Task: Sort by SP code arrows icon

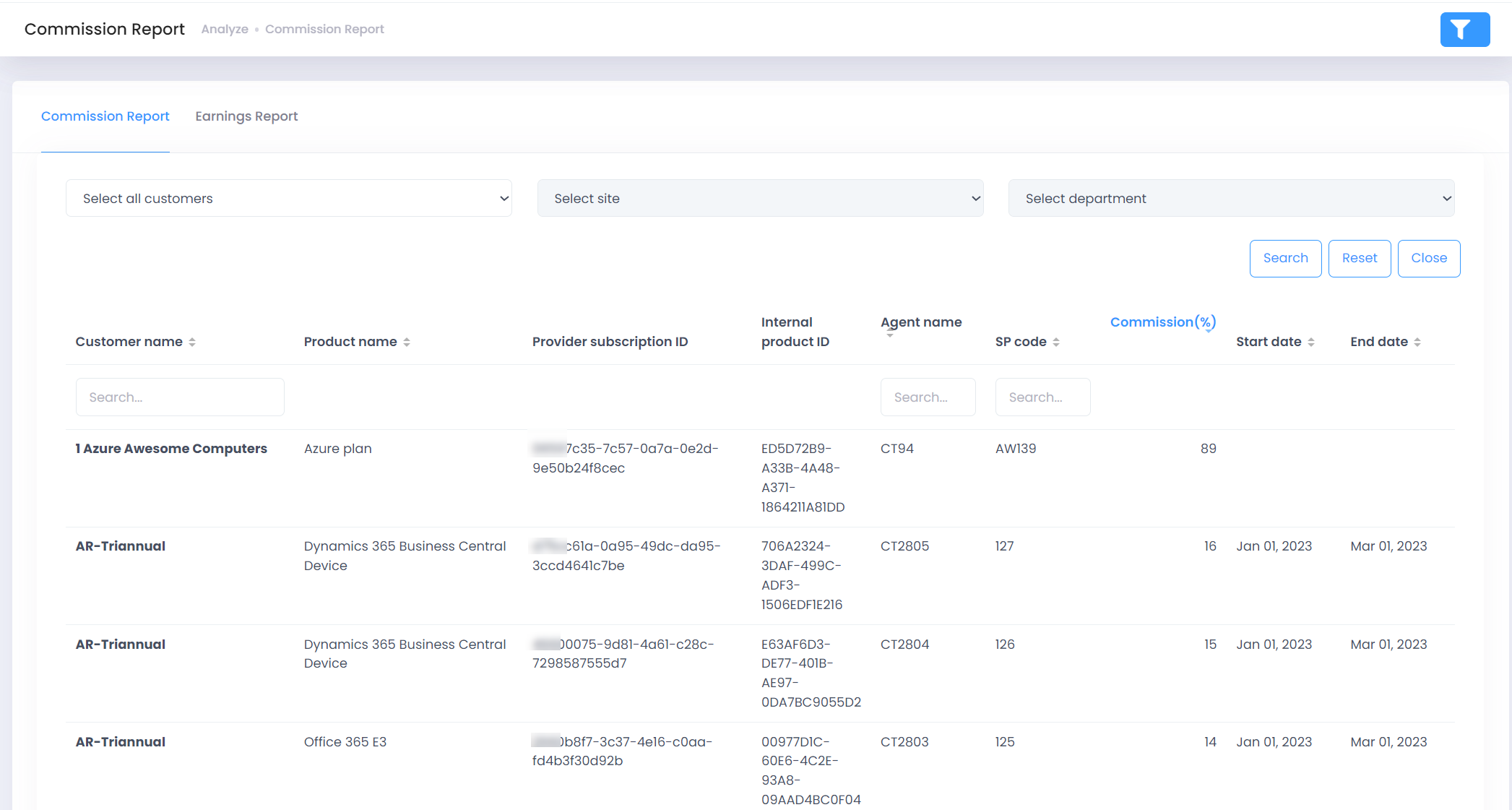Action: (x=1056, y=342)
